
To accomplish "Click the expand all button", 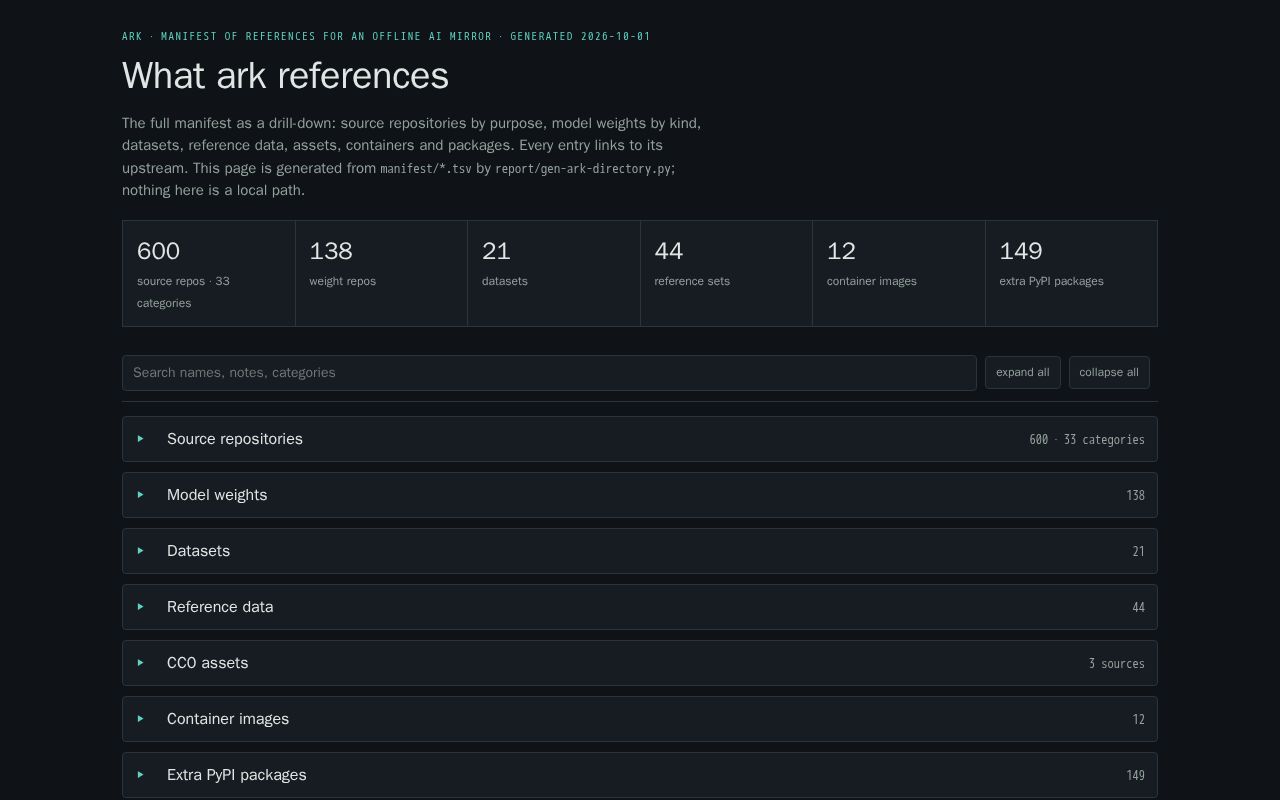I will tap(1022, 372).
